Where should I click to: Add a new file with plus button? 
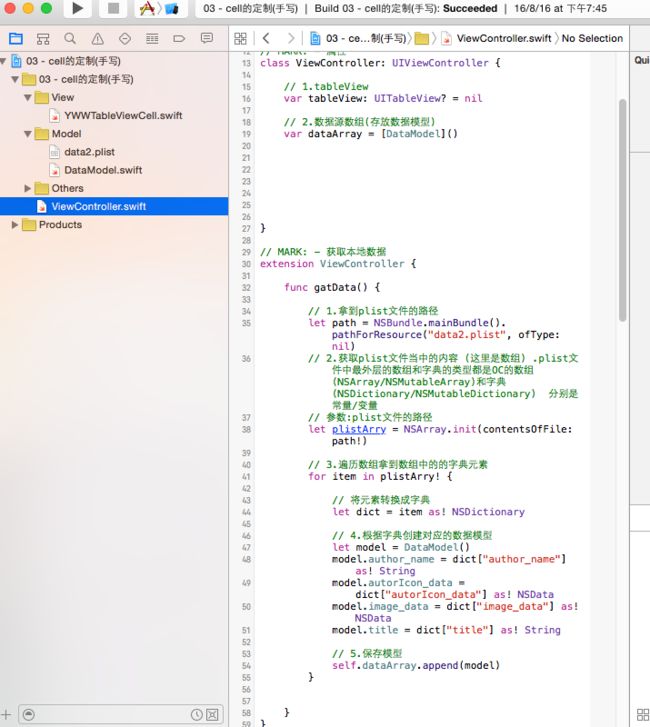pyautogui.click(x=6, y=714)
